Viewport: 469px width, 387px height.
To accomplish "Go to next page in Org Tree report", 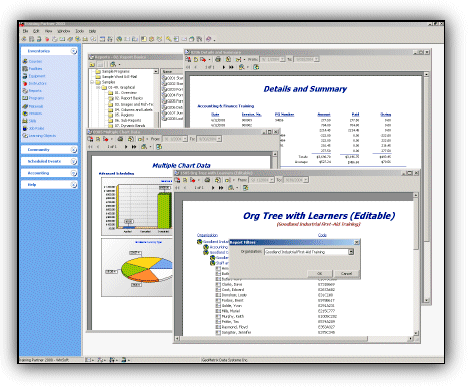I will click(213, 188).
